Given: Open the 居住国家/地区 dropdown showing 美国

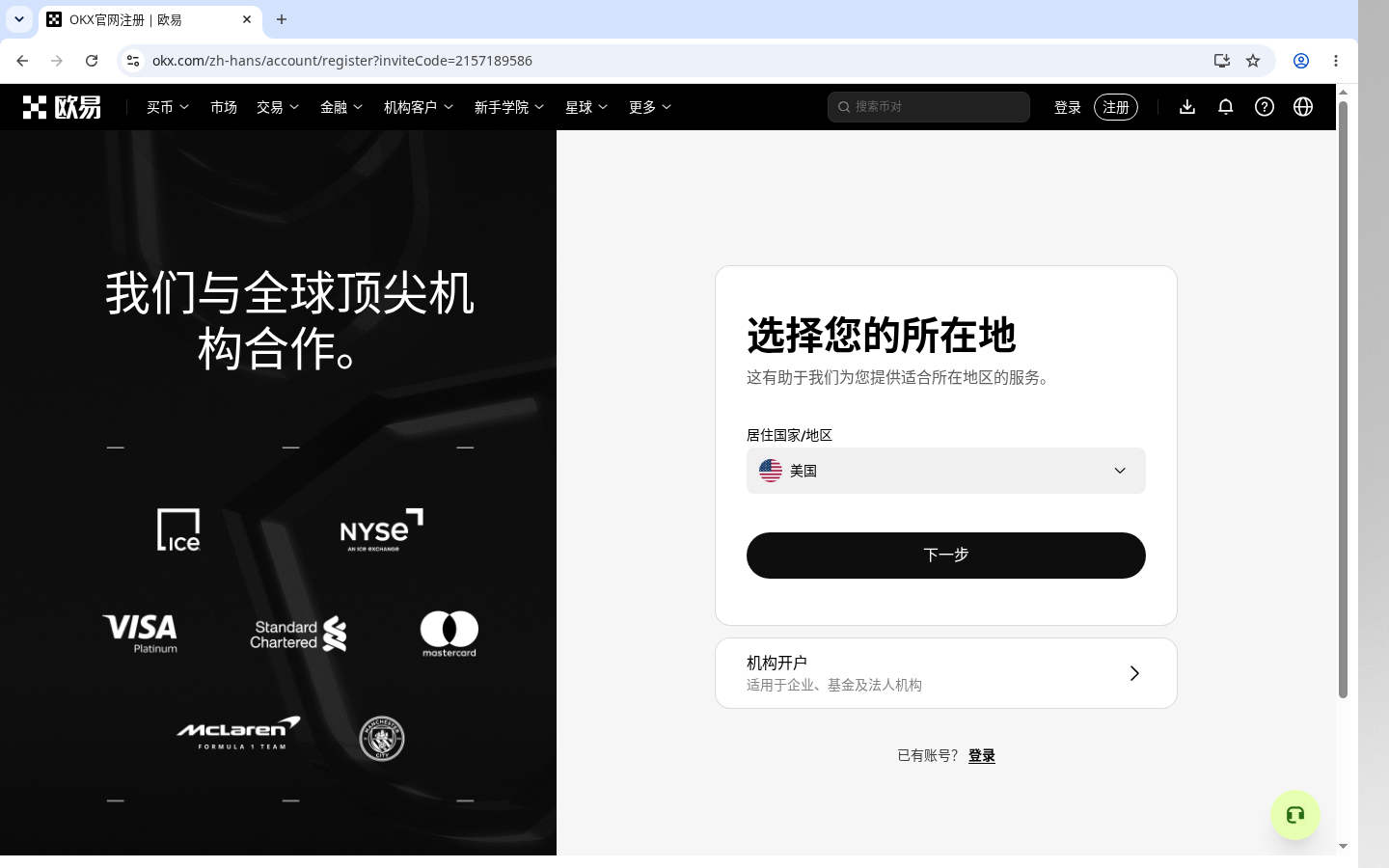Looking at the screenshot, I should 946,471.
